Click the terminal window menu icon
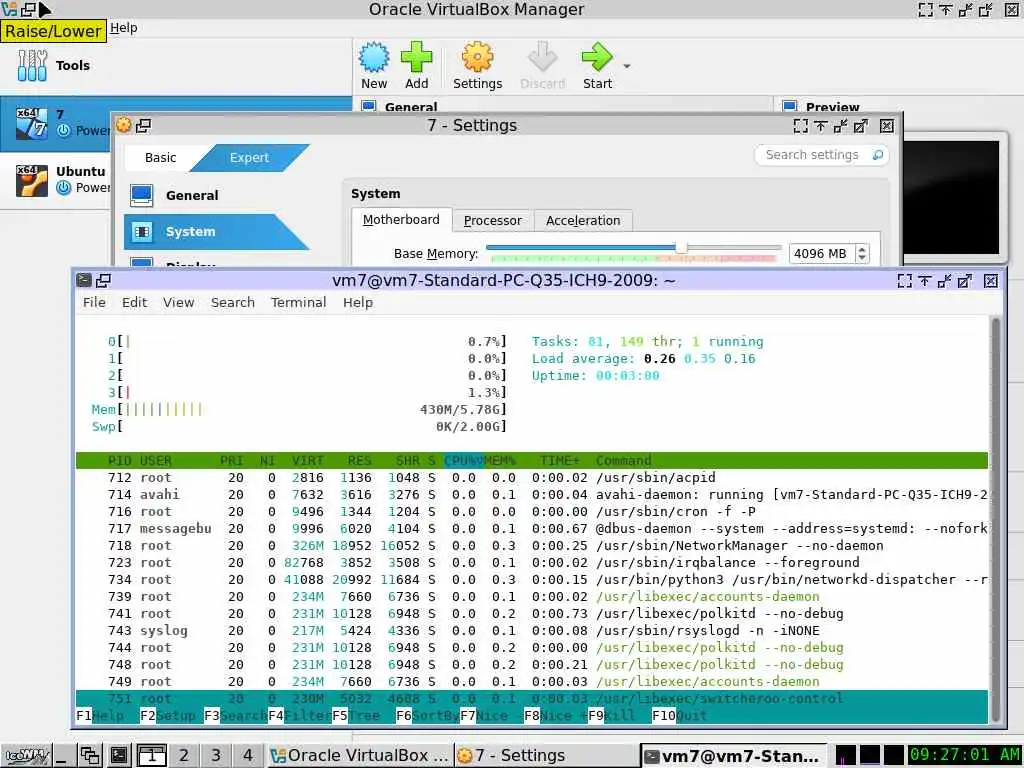 click(x=84, y=280)
